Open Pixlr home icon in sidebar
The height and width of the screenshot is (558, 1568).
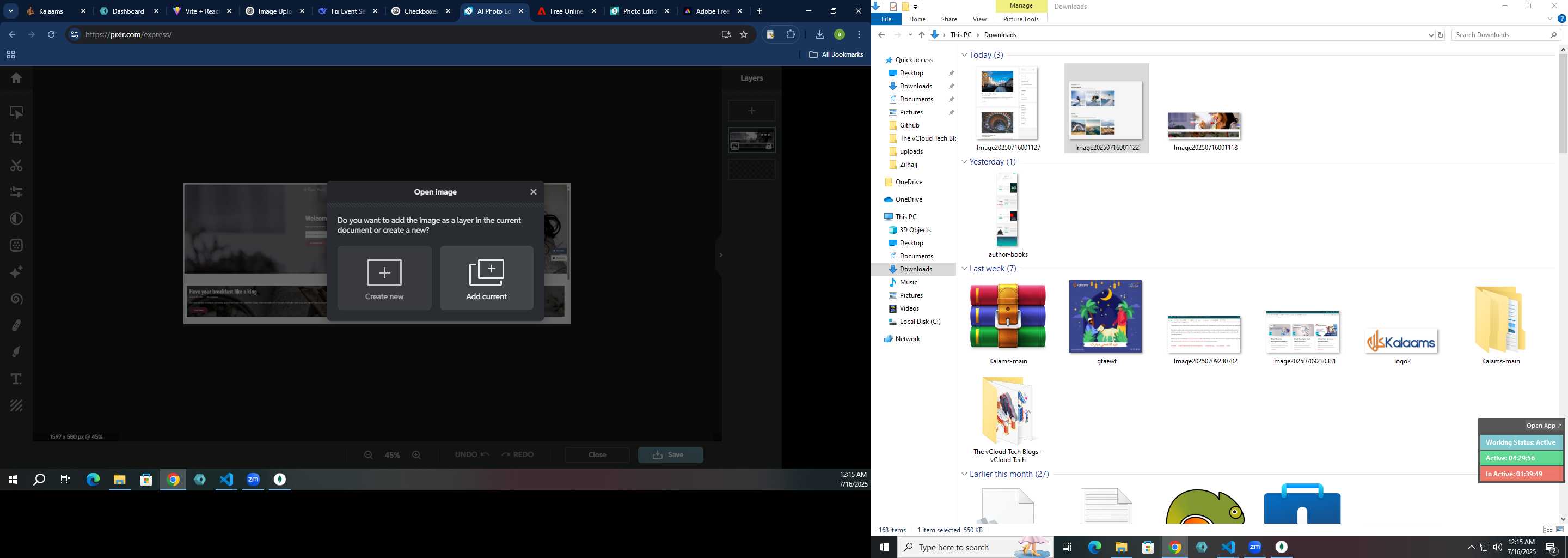(x=16, y=78)
